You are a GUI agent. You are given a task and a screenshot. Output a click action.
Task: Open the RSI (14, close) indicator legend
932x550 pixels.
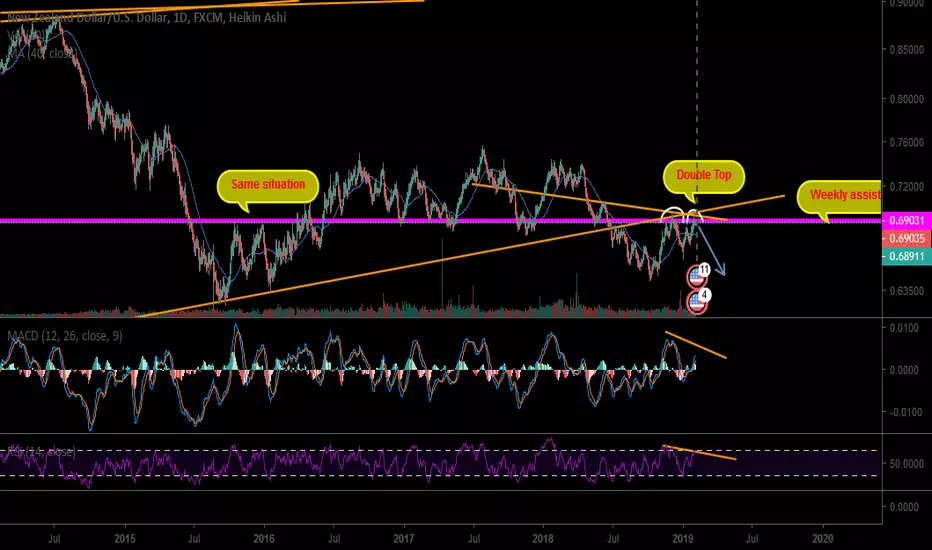(x=41, y=452)
